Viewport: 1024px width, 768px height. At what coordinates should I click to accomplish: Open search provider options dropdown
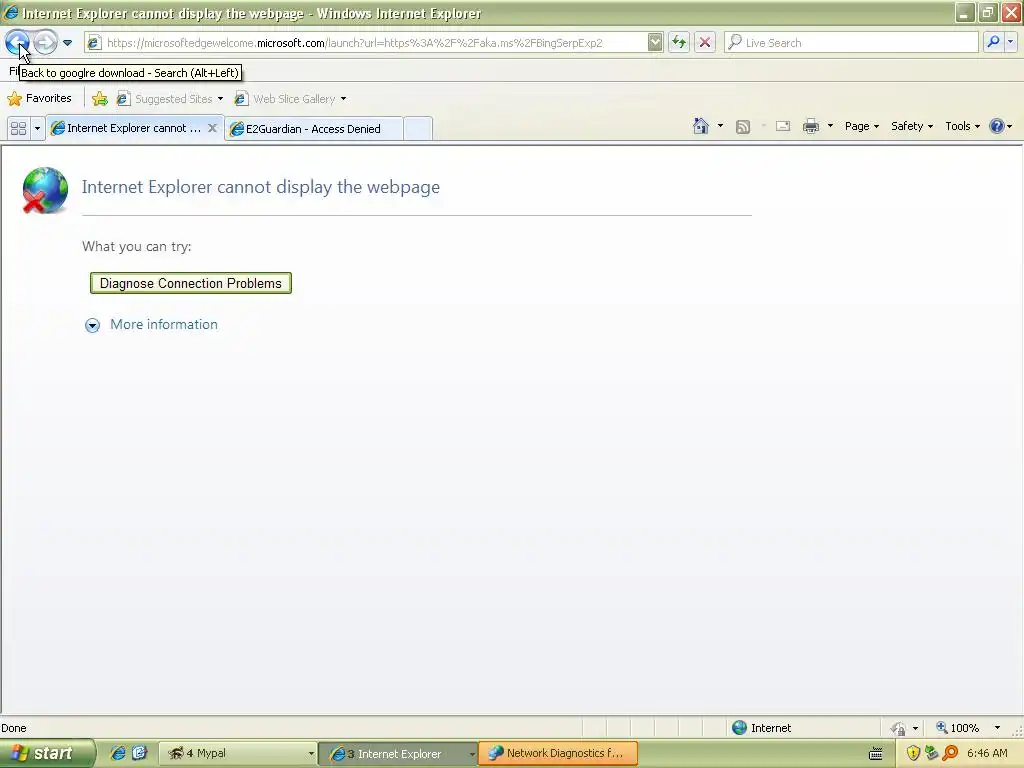[1010, 42]
